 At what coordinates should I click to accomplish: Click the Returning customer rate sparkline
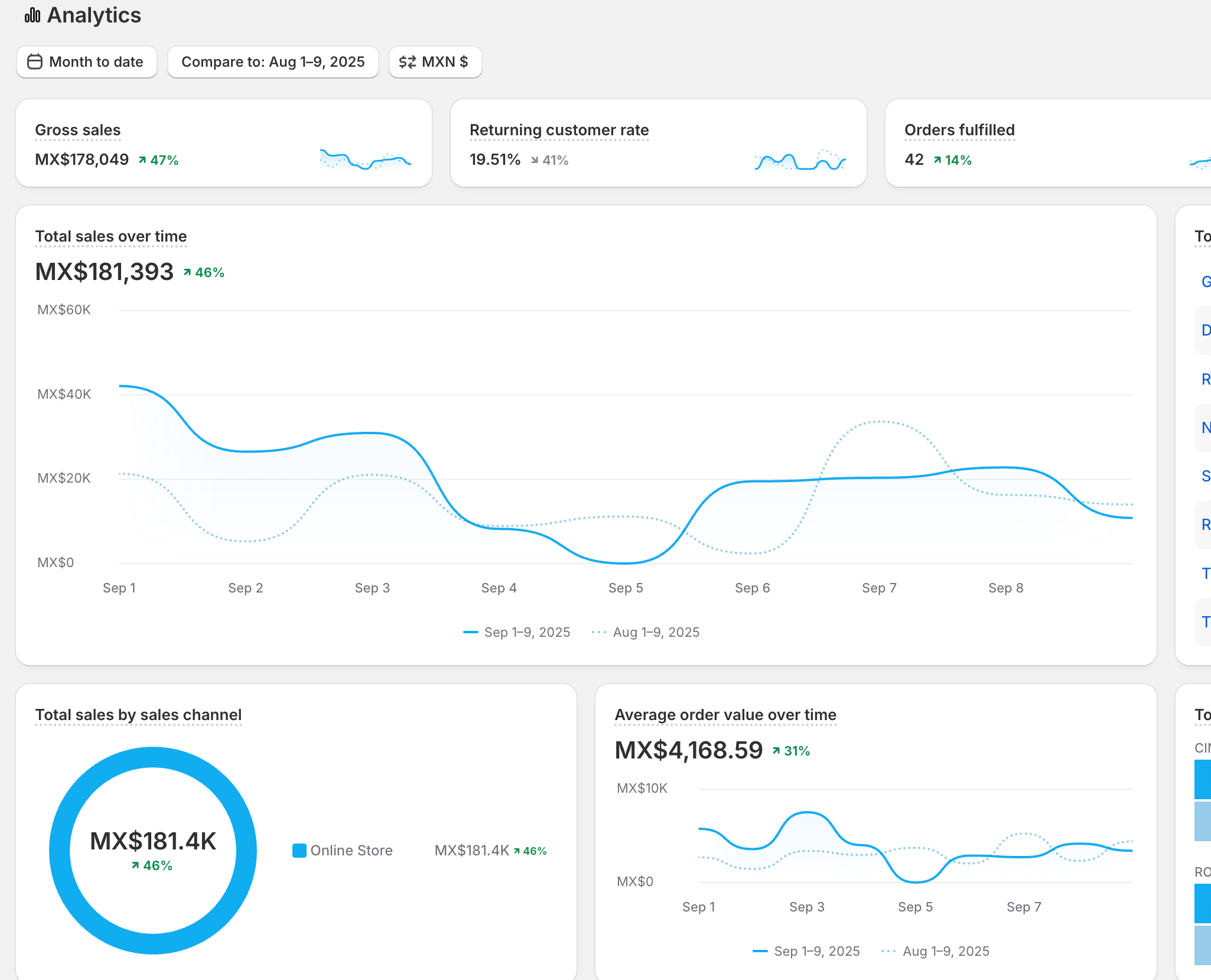pyautogui.click(x=800, y=160)
